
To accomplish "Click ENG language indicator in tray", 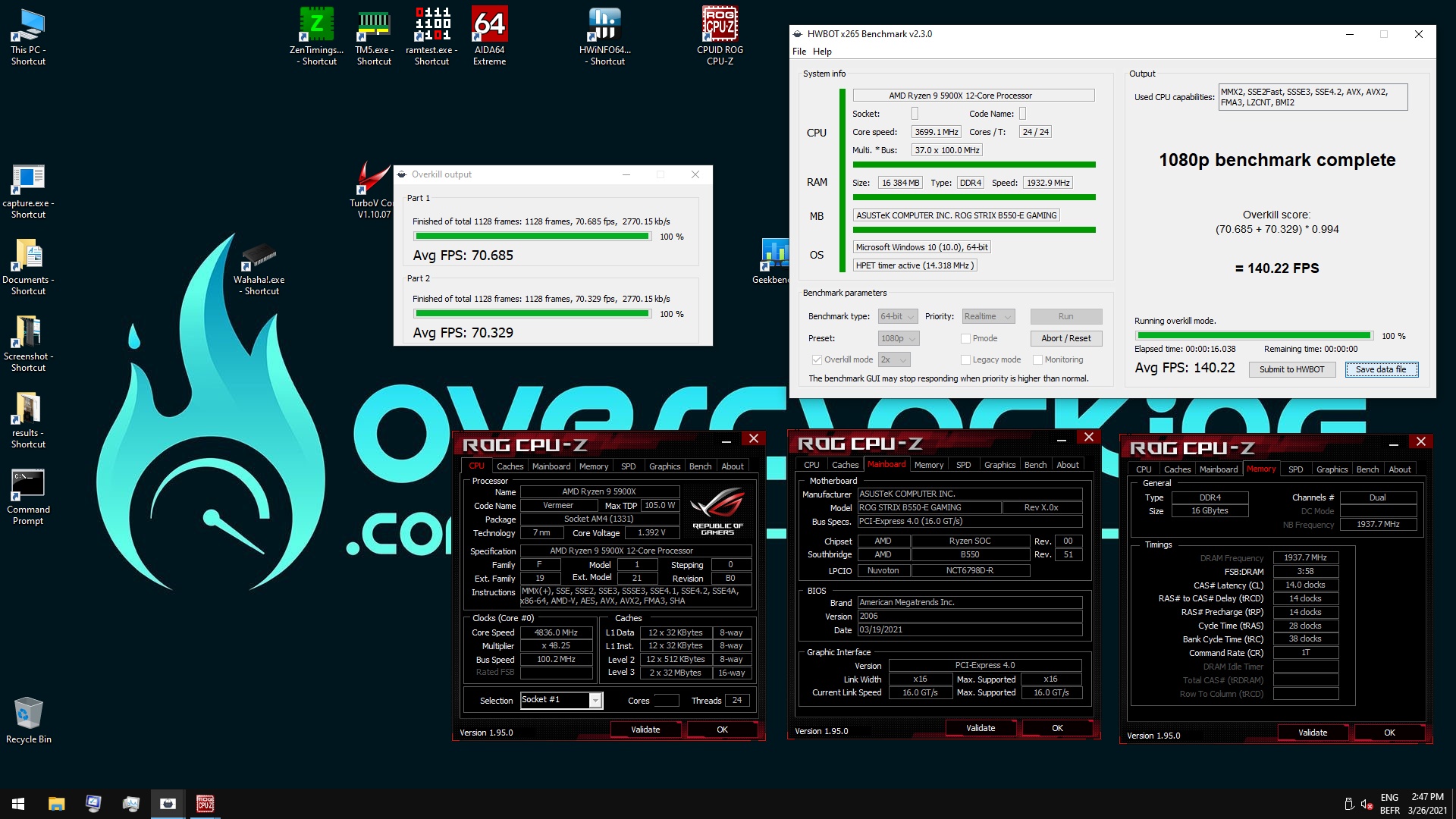I will pos(1389,797).
